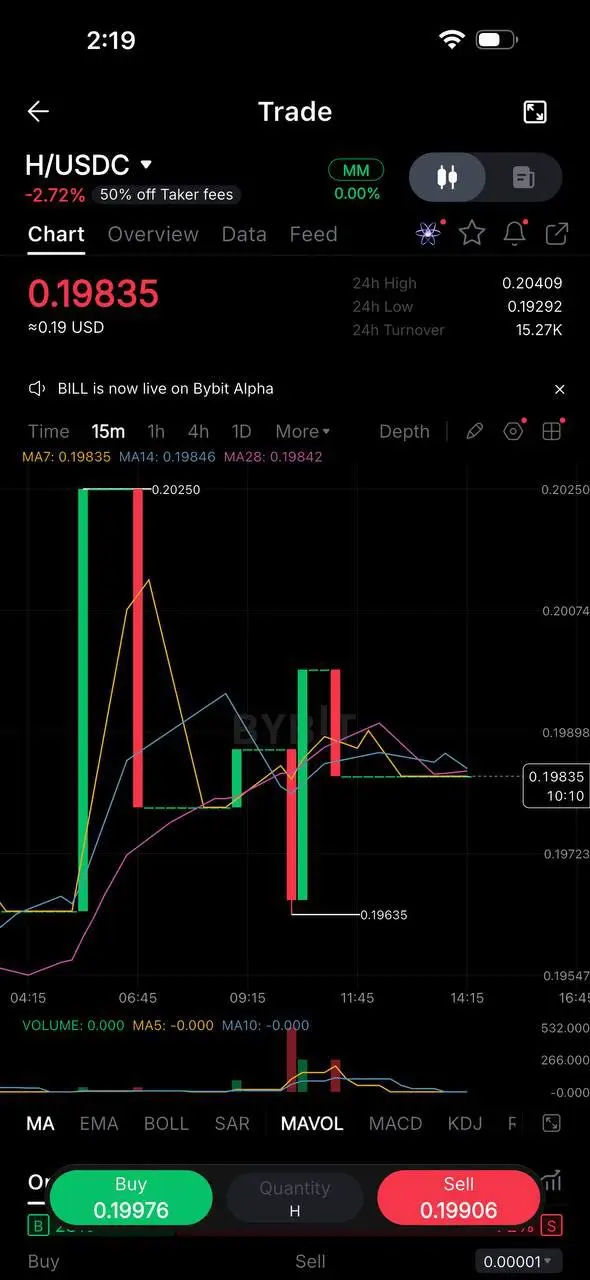This screenshot has width=590, height=1280.
Task: Switch to order book view toggle
Action: point(523,178)
